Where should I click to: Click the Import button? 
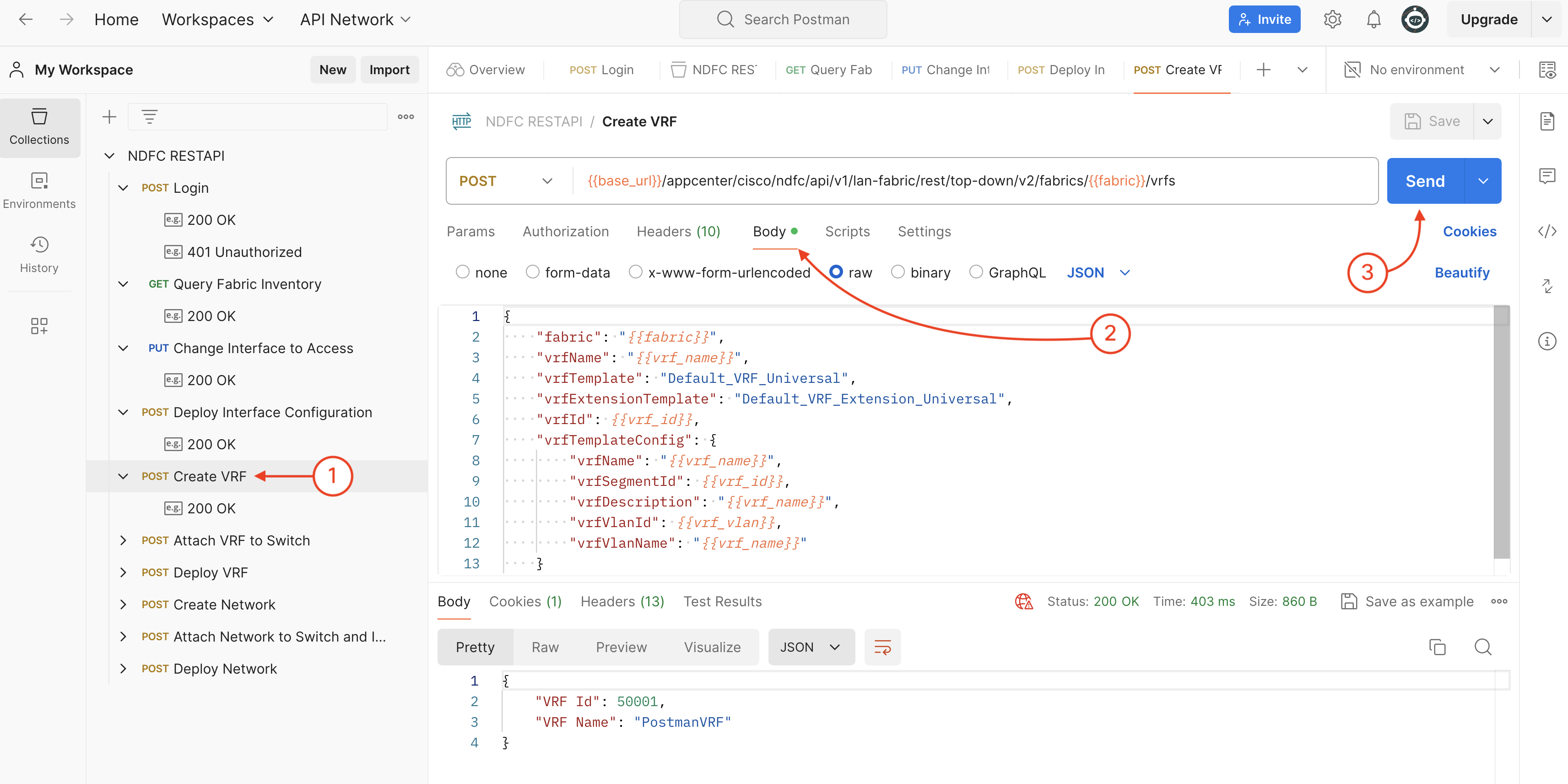coord(389,70)
